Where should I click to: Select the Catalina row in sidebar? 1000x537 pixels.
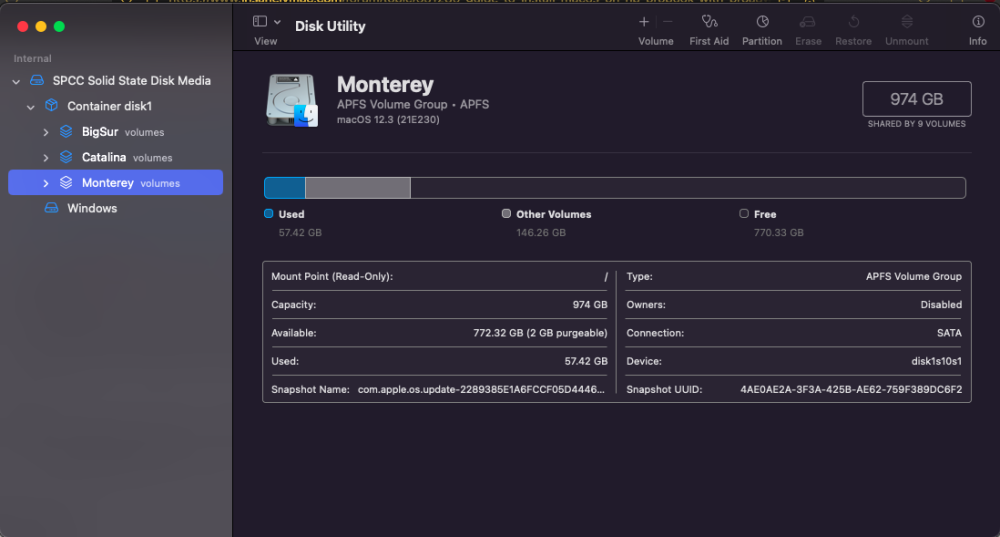pyautogui.click(x=115, y=158)
